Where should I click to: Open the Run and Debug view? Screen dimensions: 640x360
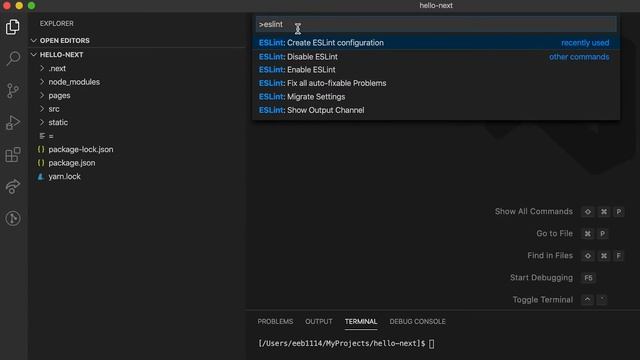point(13,122)
